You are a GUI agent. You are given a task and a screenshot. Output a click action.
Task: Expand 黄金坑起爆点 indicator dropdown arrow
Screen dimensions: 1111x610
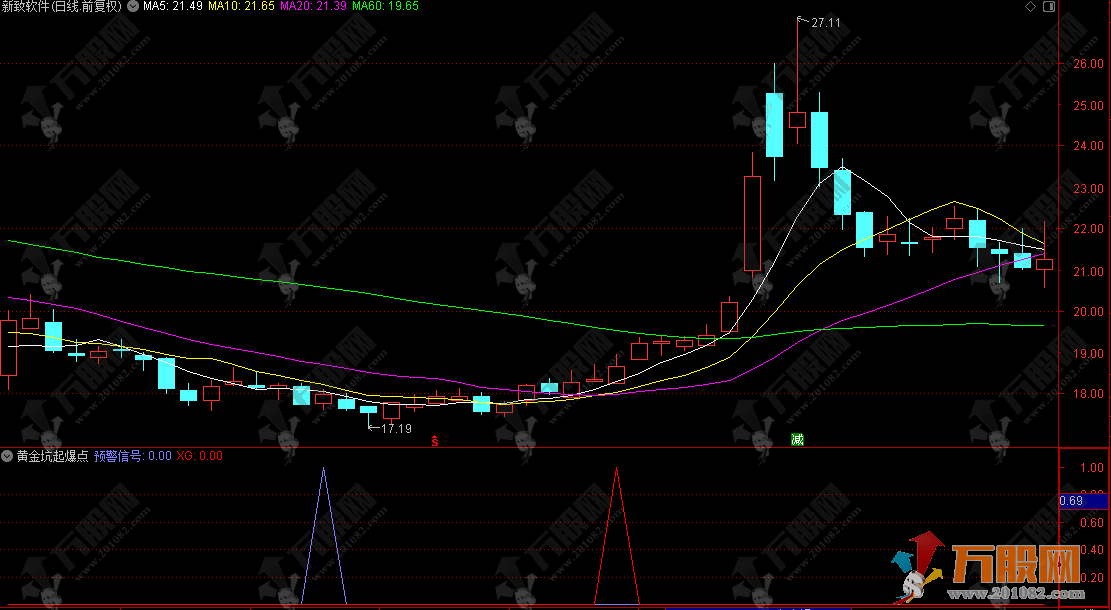(7, 456)
